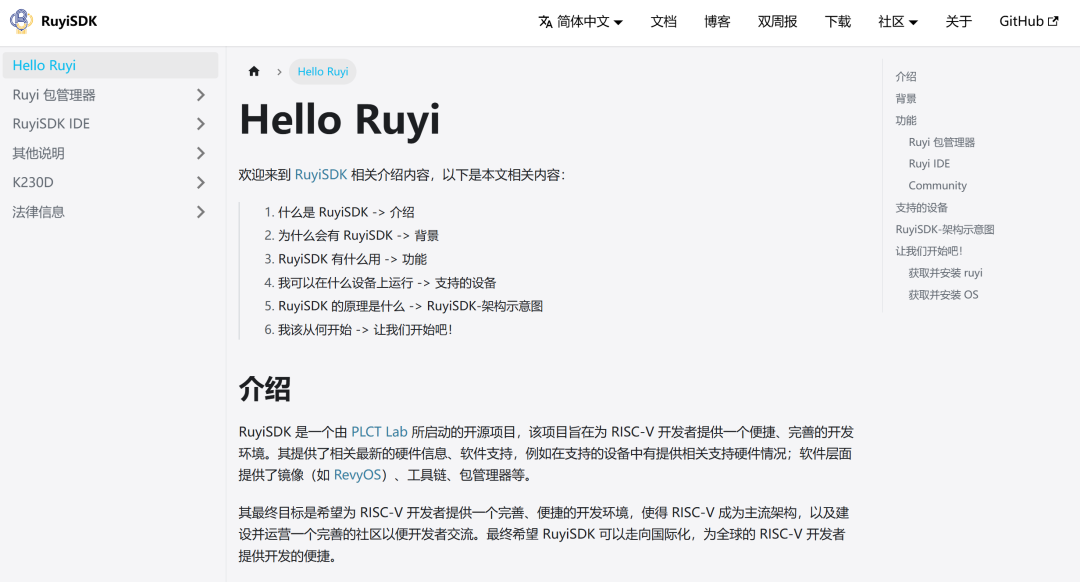
Task: Follow the PLCT Lab link
Action: [x=380, y=432]
